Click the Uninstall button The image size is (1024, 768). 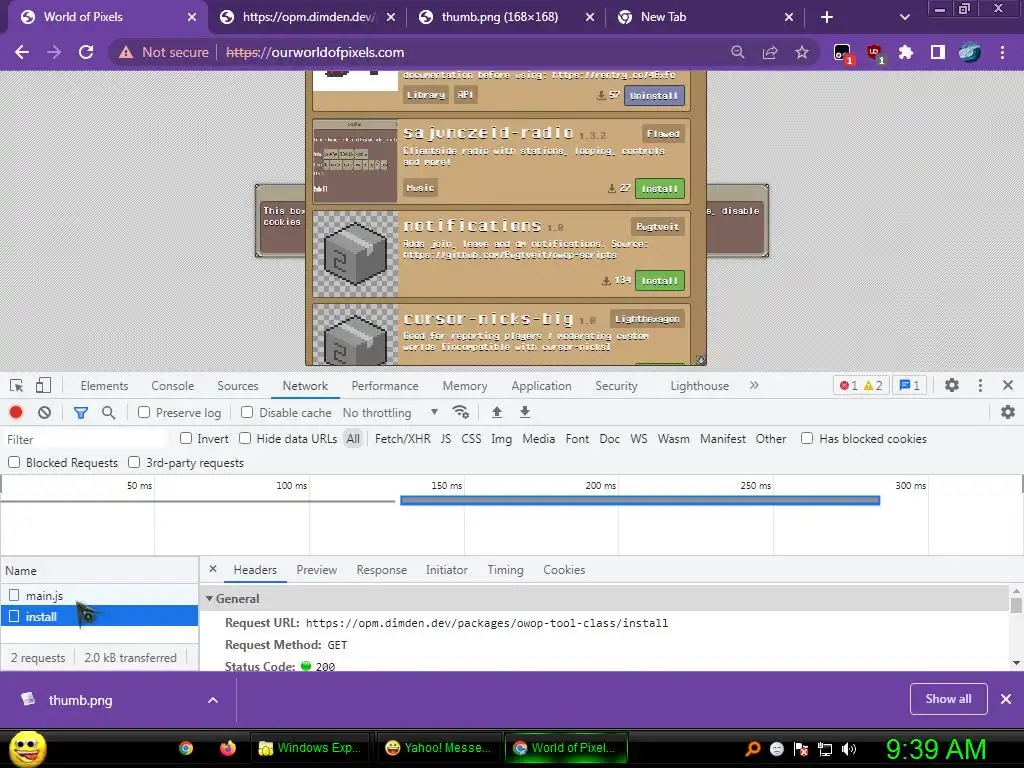click(654, 95)
